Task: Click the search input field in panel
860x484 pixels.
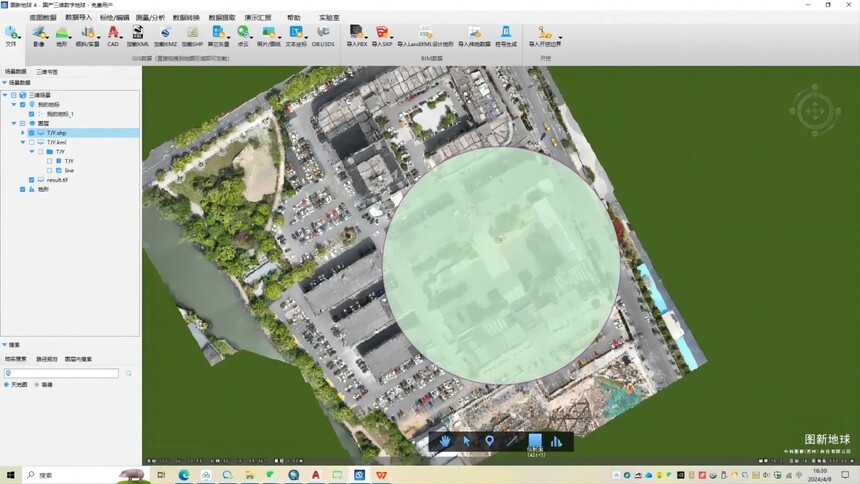Action: point(61,373)
